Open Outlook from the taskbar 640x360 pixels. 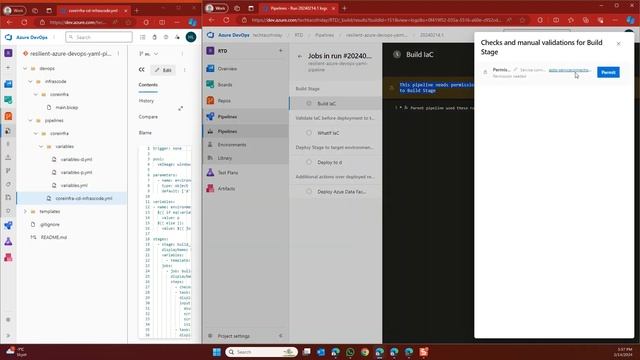click(x=321, y=352)
